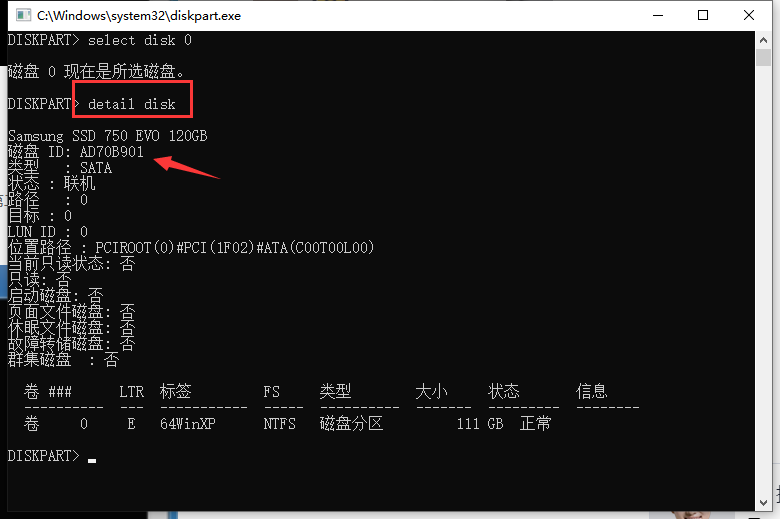Click the PCIROOT location path text
The image size is (780, 519).
tap(234, 247)
